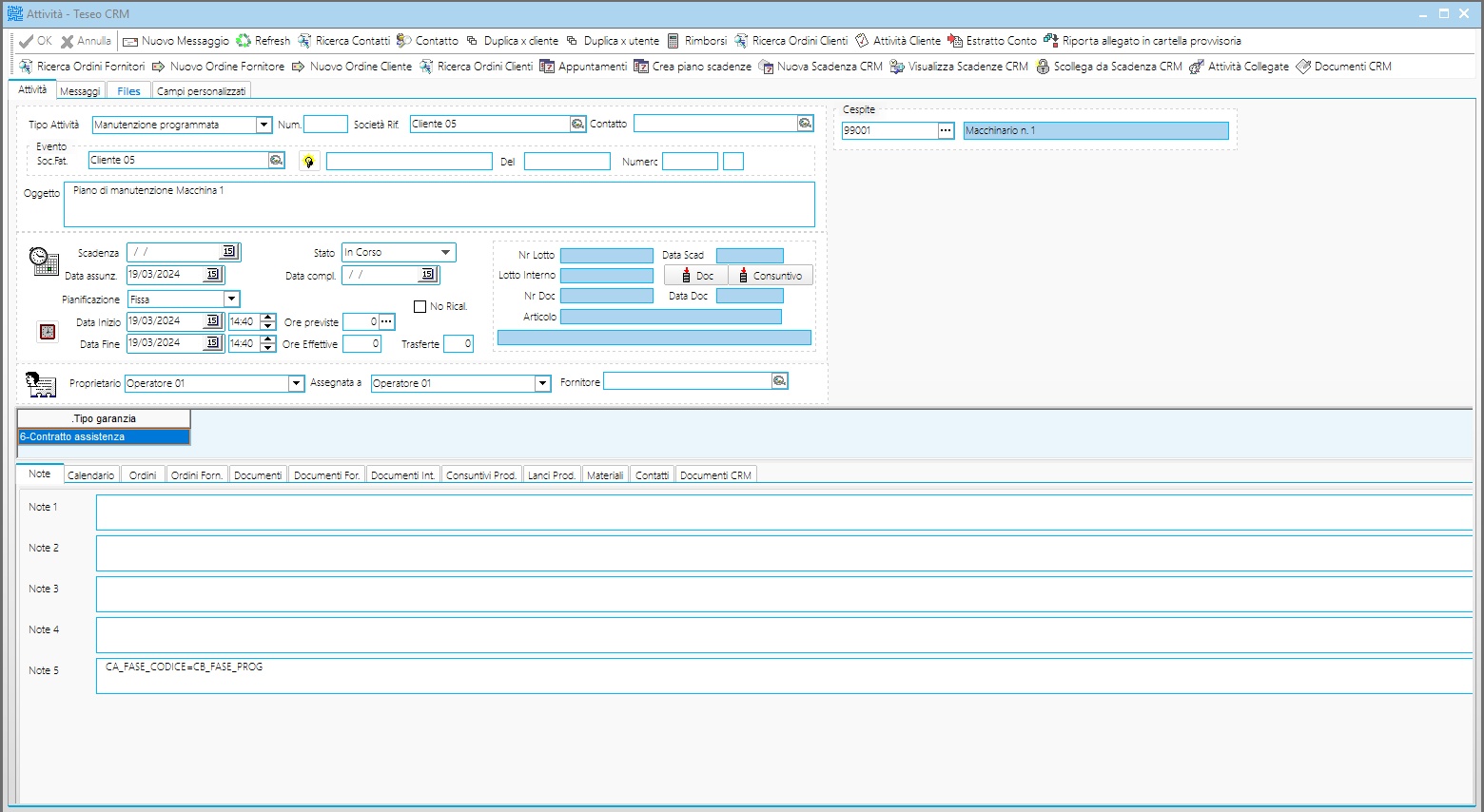This screenshot has width=1484, height=812.
Task: Open the Data Inizio calendar picker
Action: coord(213,321)
